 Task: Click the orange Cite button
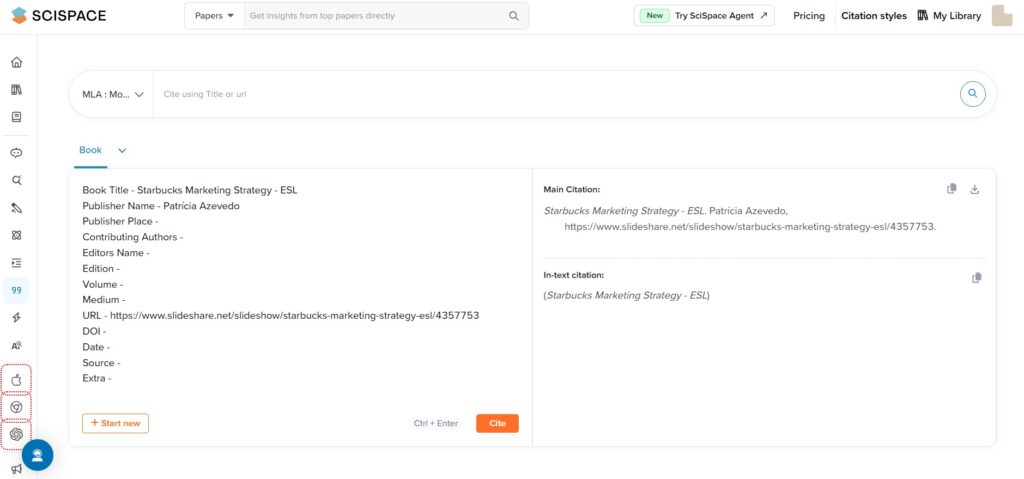(x=498, y=423)
